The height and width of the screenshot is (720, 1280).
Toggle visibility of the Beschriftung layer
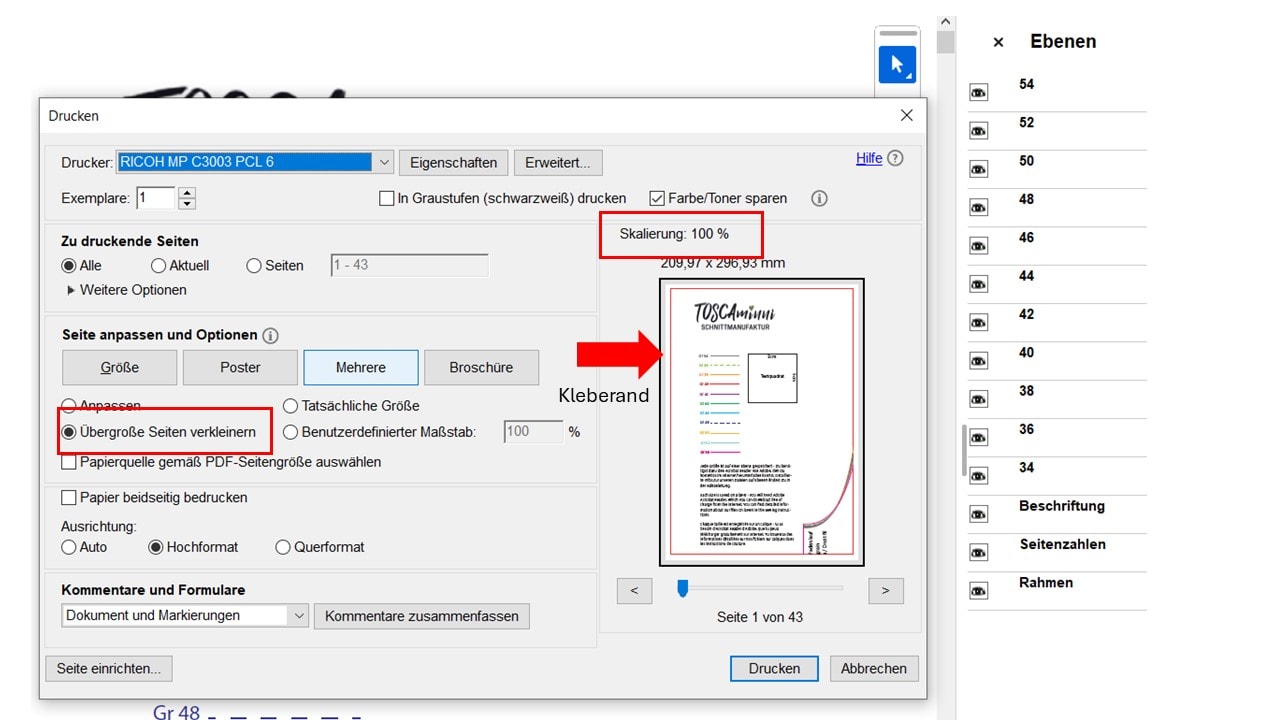[x=978, y=514]
